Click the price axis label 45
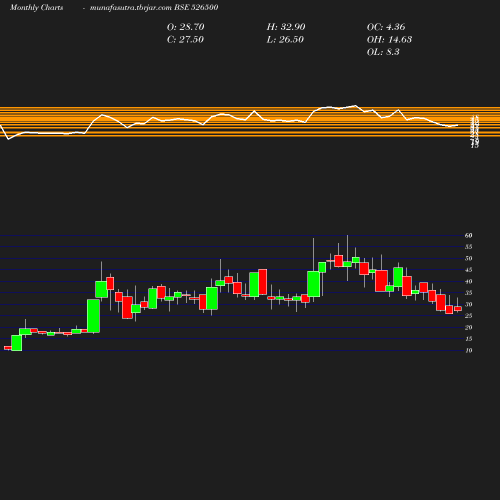The width and height of the screenshot is (500, 500). (x=469, y=270)
